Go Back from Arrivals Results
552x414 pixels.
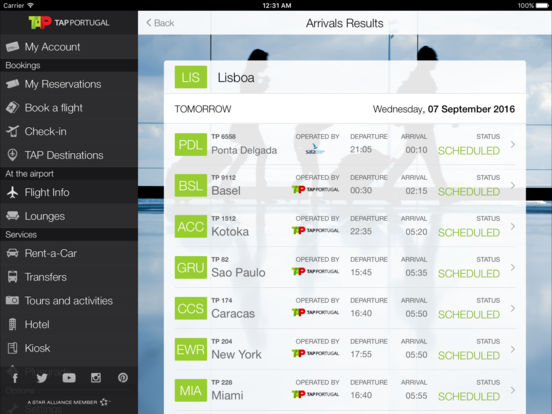coord(160,23)
